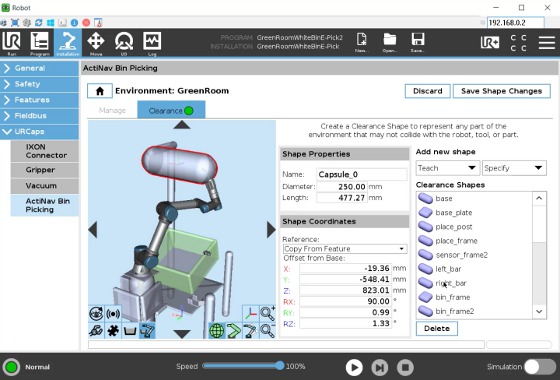The image size is (560, 380).
Task: Click the UR+ icon in the header
Action: pyautogui.click(x=490, y=42)
